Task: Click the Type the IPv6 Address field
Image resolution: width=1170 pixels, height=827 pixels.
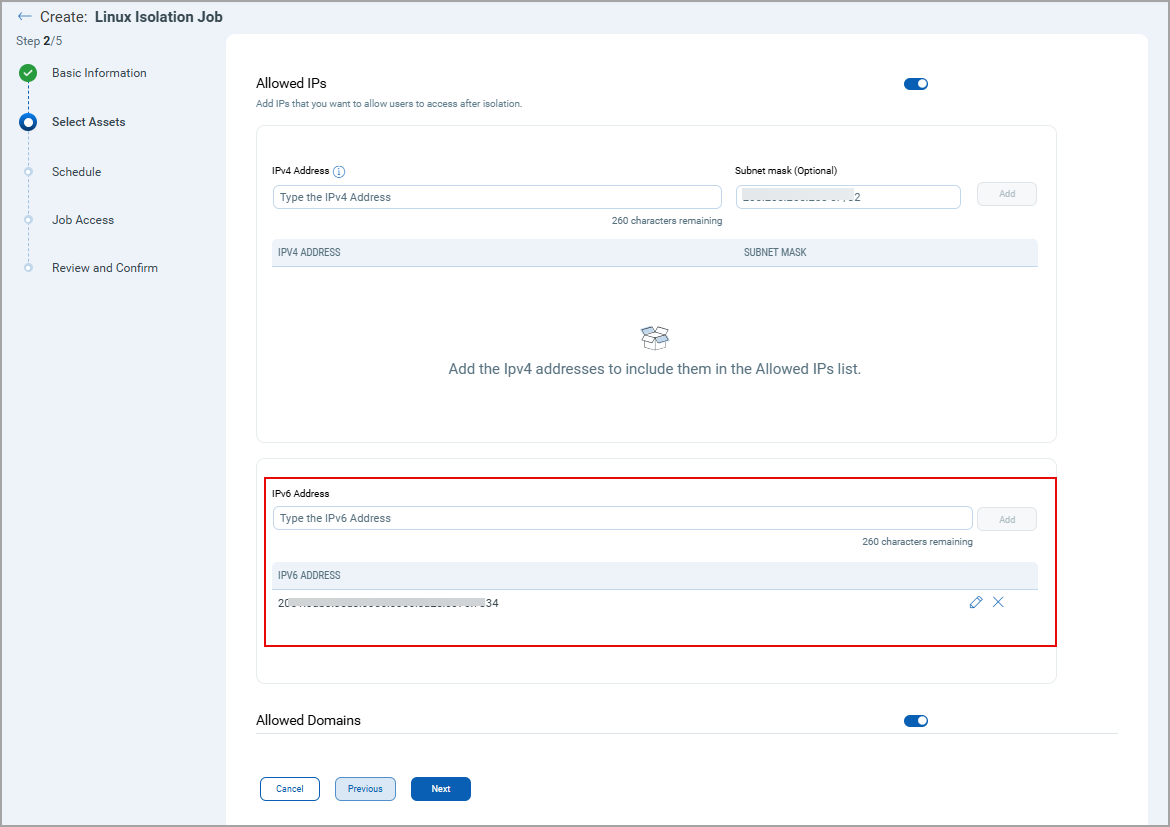Action: [x=621, y=518]
